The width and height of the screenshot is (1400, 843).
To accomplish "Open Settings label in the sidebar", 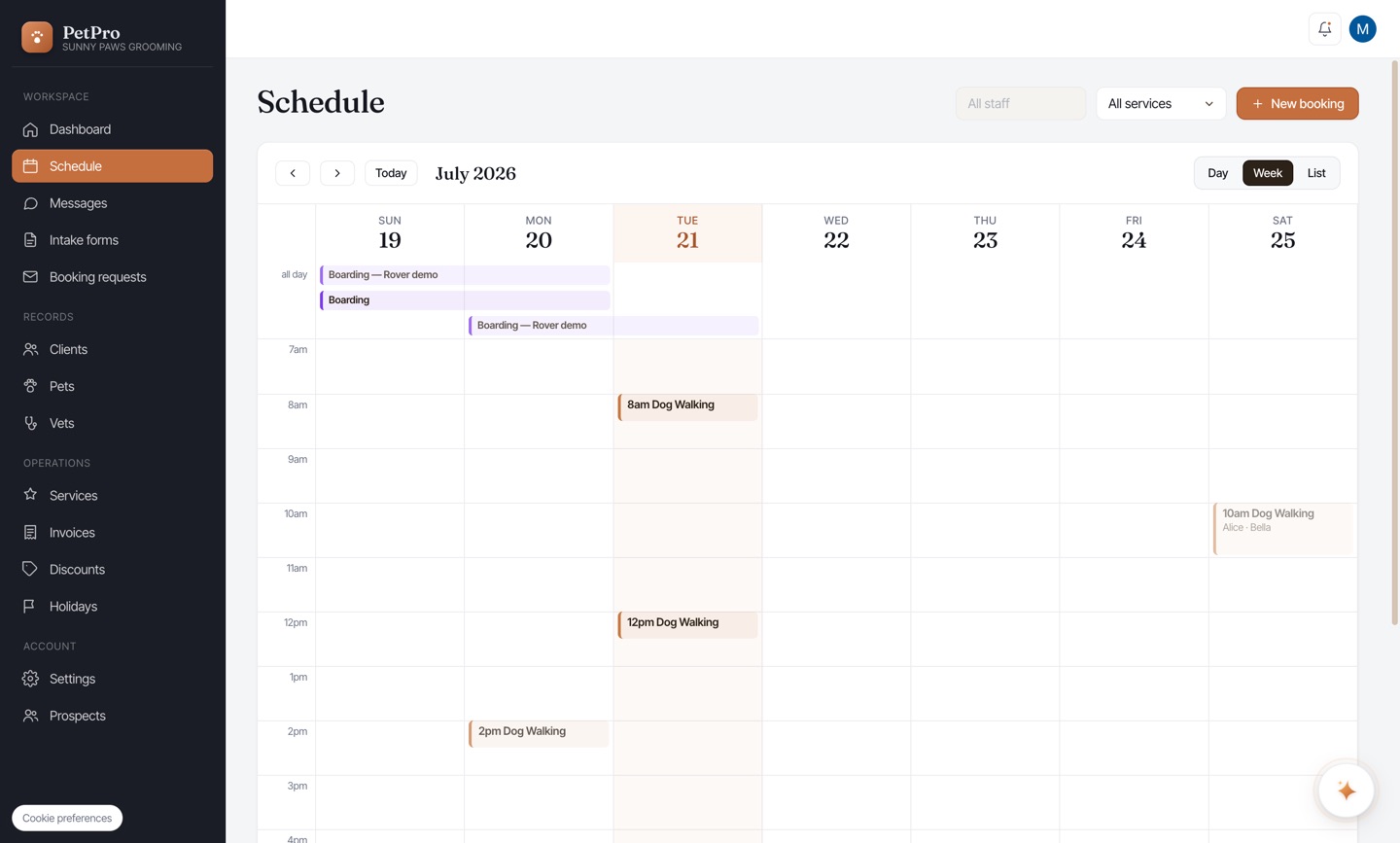I will click(x=72, y=679).
